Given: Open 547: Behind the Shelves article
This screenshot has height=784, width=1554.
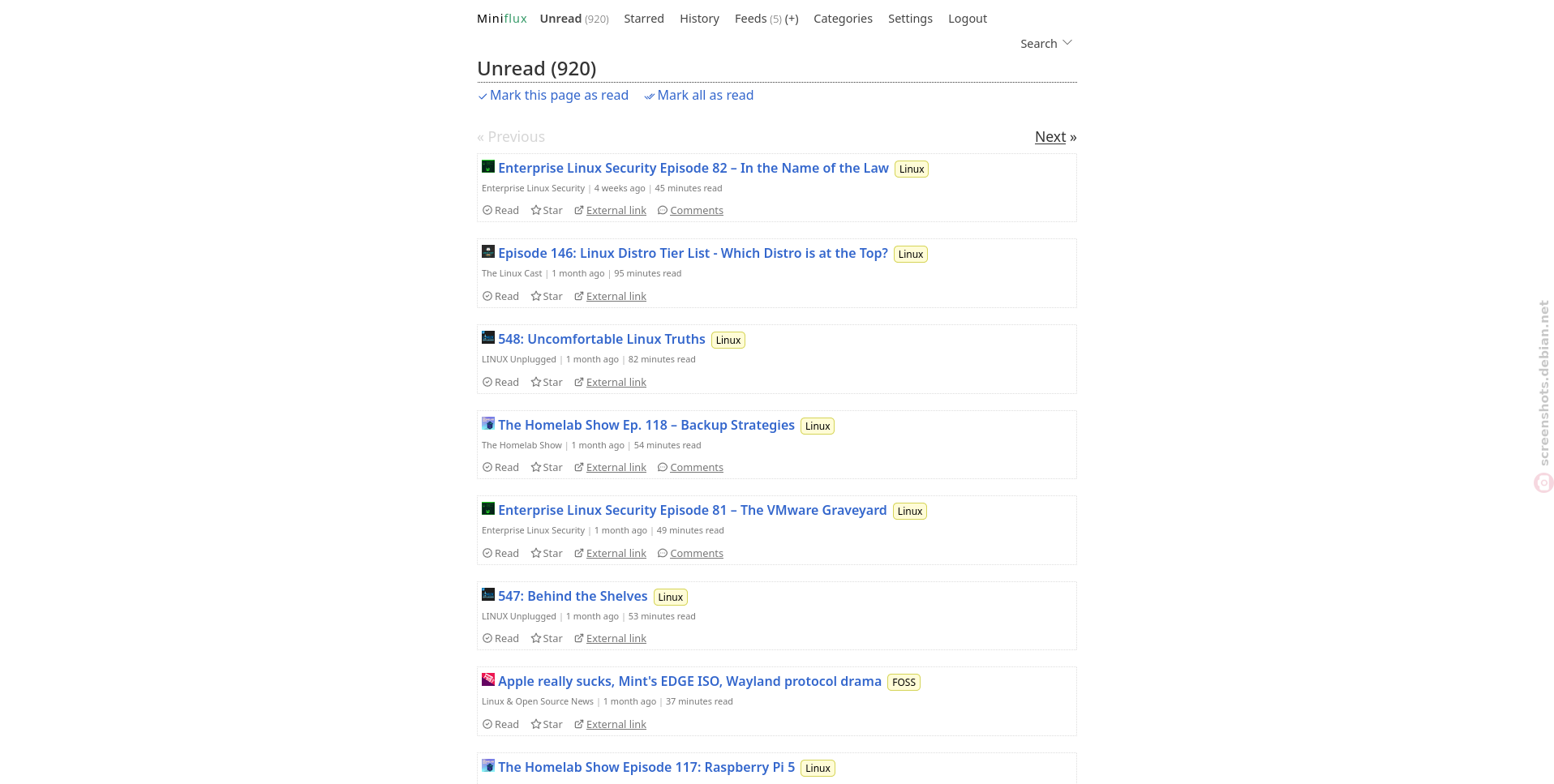Looking at the screenshot, I should (x=573, y=596).
